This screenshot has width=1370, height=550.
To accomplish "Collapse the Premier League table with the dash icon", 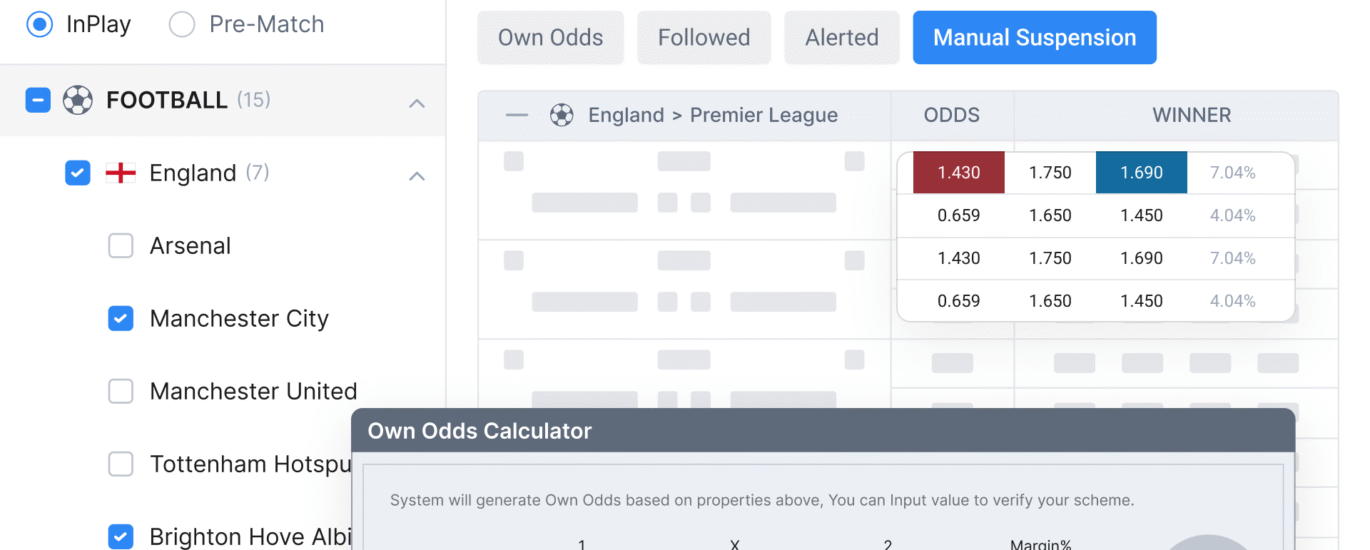I will pos(517,115).
